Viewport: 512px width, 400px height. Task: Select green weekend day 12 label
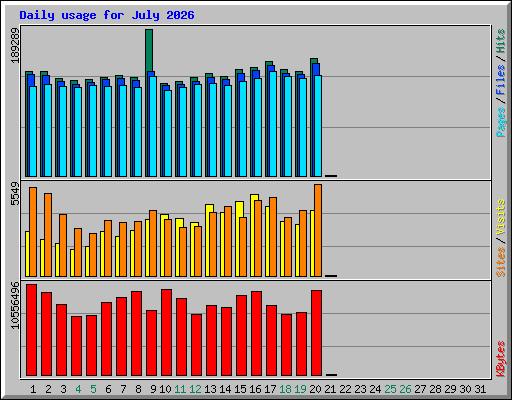pos(195,389)
